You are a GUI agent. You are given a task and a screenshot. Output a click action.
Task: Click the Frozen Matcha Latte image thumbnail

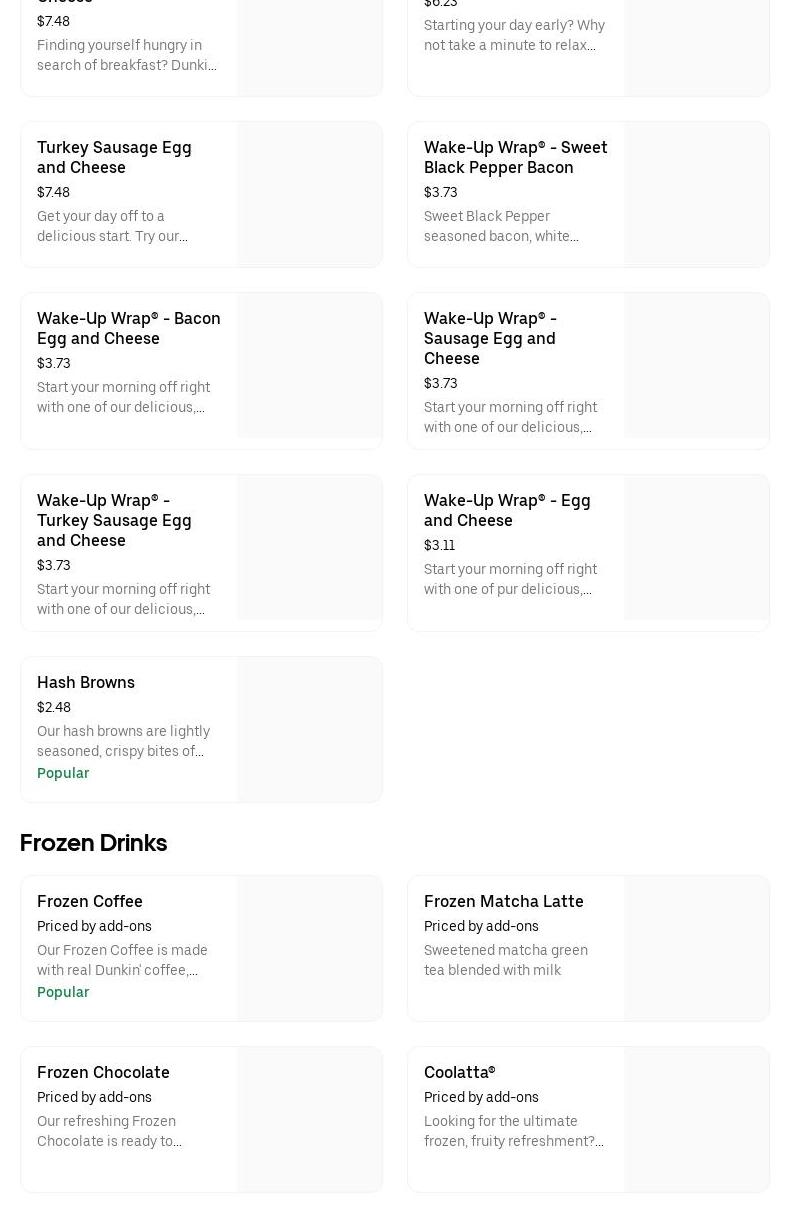coord(696,948)
